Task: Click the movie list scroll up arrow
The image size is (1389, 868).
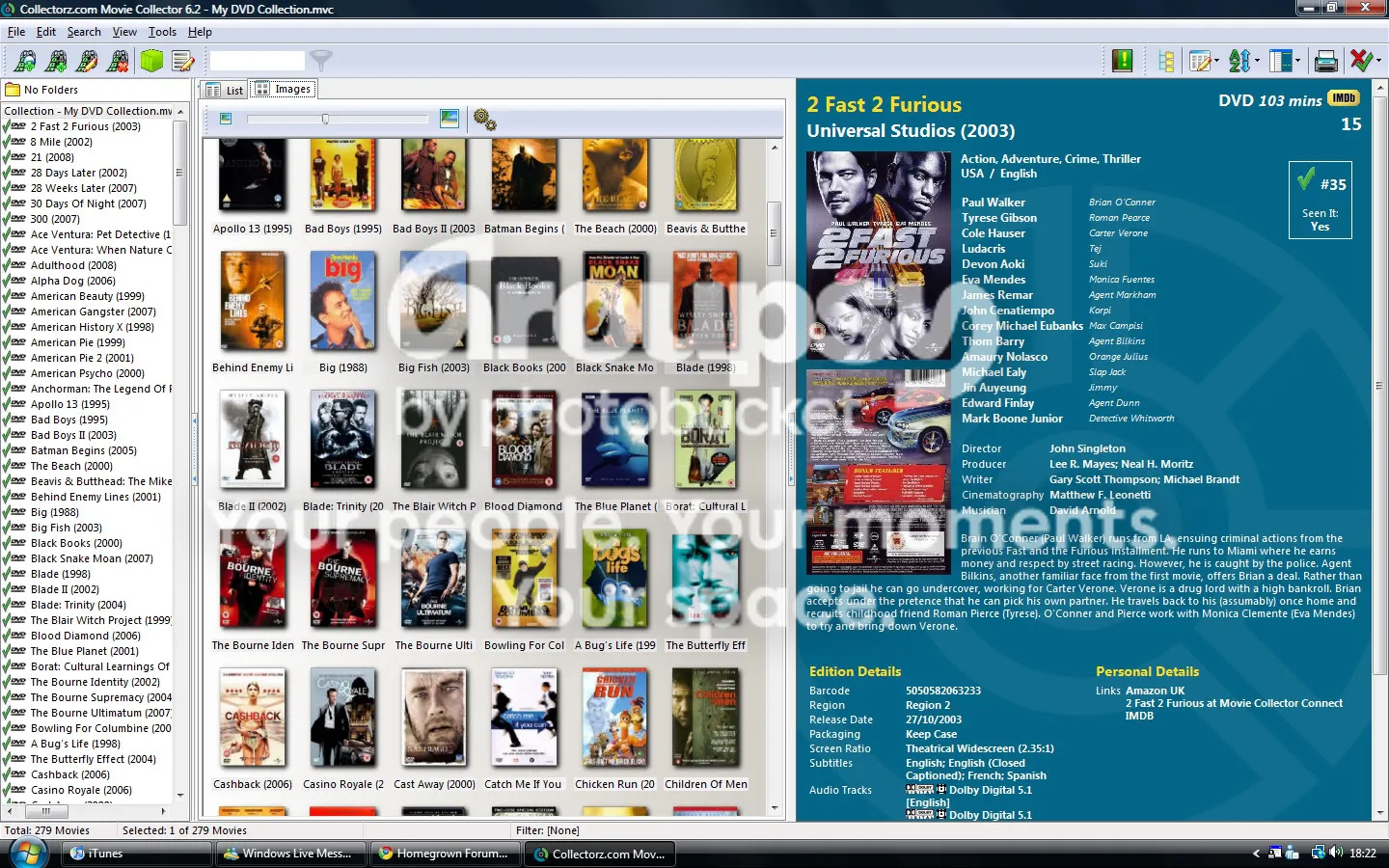Action: pyautogui.click(x=180, y=112)
